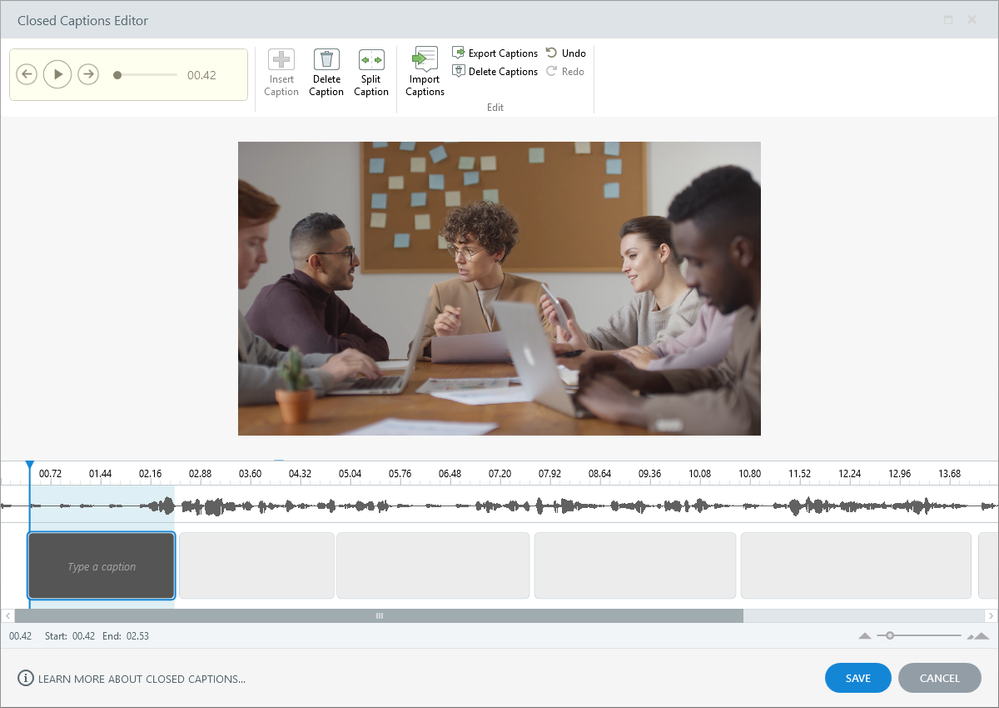Zoom out the timeline with the small mountain icon

tap(865, 636)
